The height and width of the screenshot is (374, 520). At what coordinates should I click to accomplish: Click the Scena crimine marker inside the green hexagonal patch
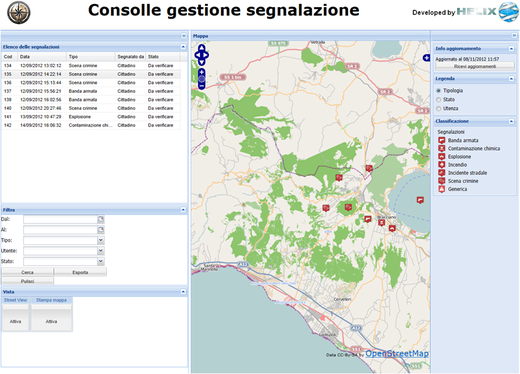coord(348,207)
